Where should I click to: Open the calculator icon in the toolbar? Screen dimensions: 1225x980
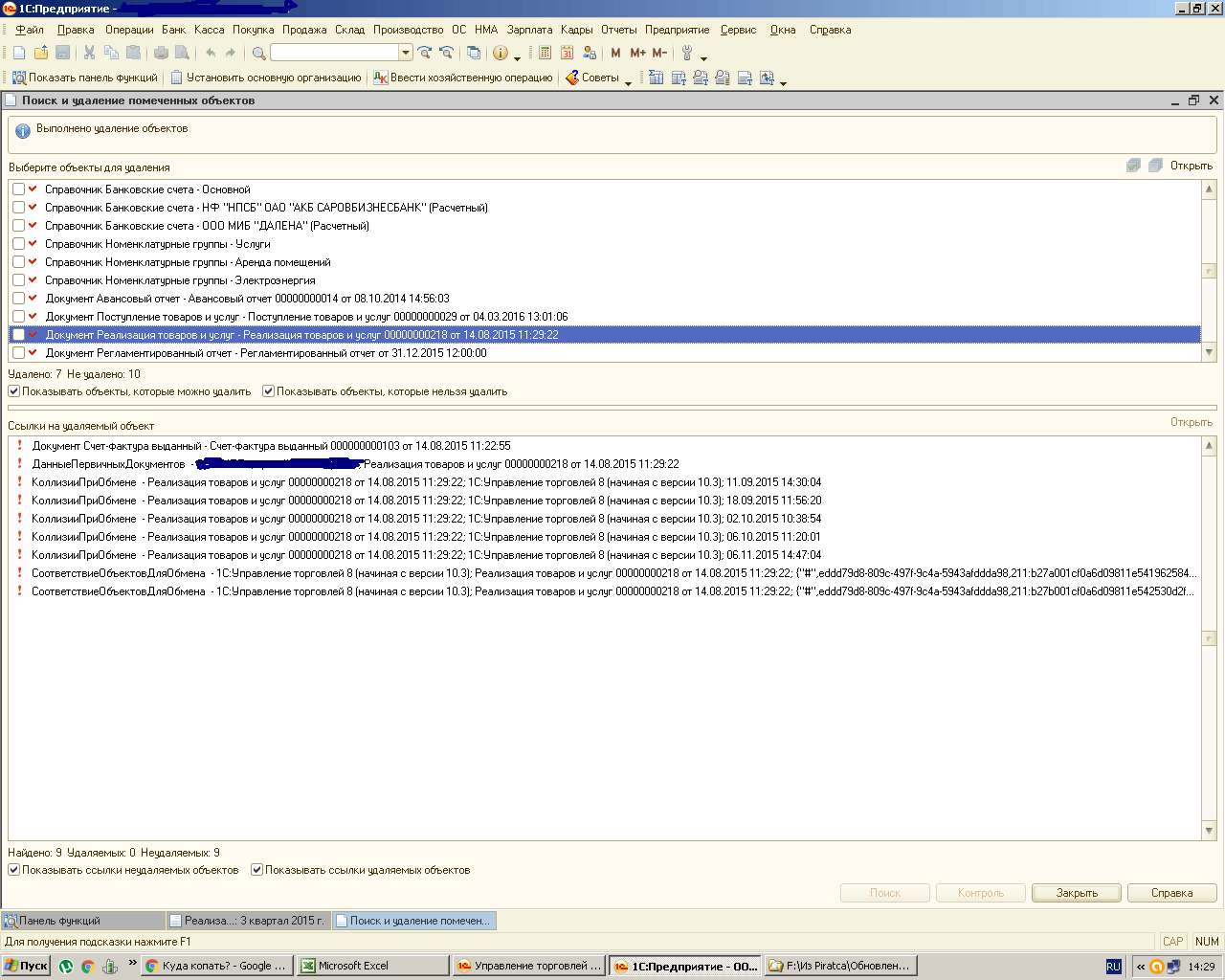pyautogui.click(x=546, y=53)
